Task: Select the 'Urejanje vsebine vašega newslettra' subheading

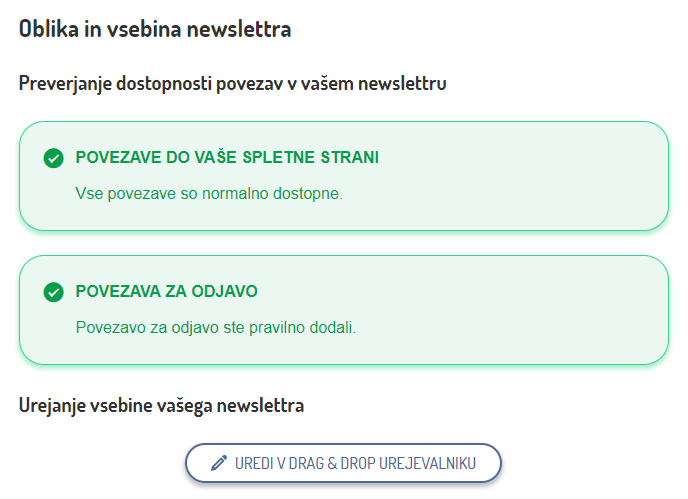Action: [161, 405]
